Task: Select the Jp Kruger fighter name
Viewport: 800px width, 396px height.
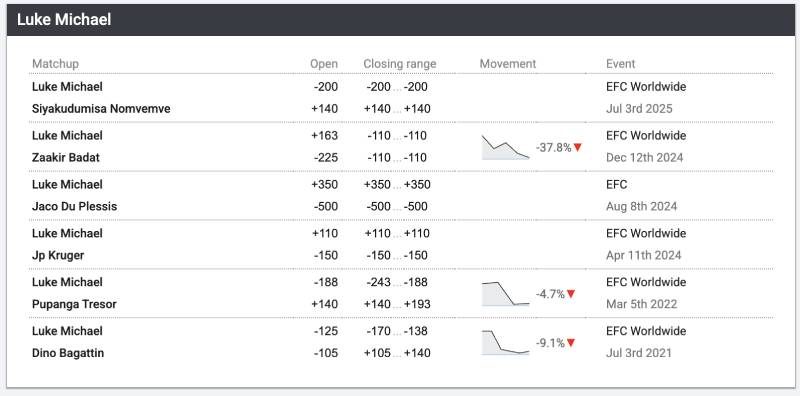Action: coord(58,255)
